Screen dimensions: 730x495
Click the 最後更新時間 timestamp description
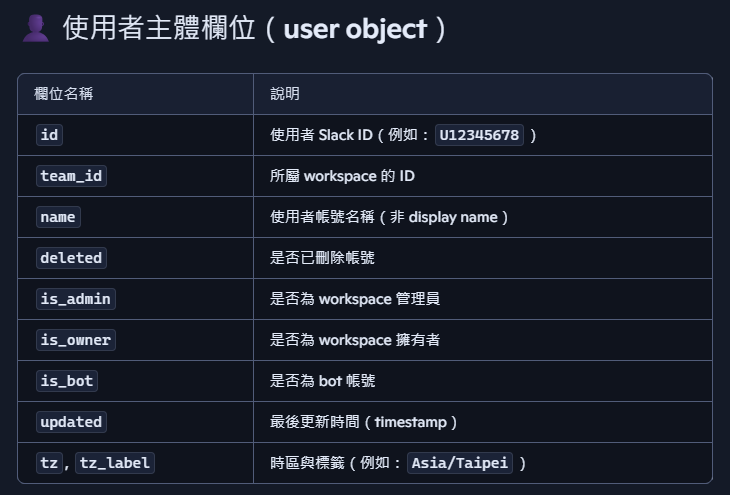click(x=363, y=422)
